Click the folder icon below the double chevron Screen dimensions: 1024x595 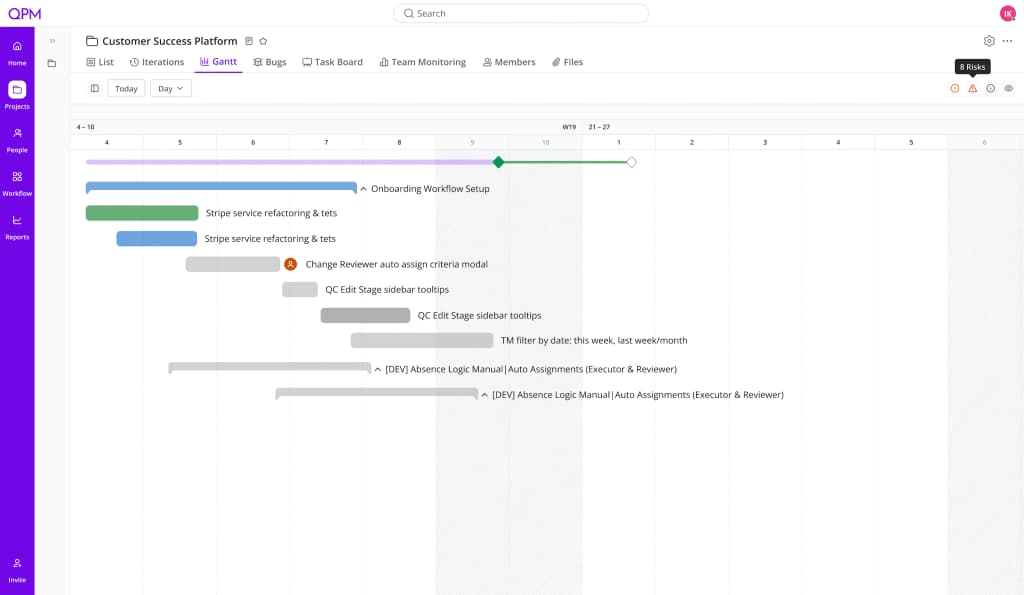point(52,63)
